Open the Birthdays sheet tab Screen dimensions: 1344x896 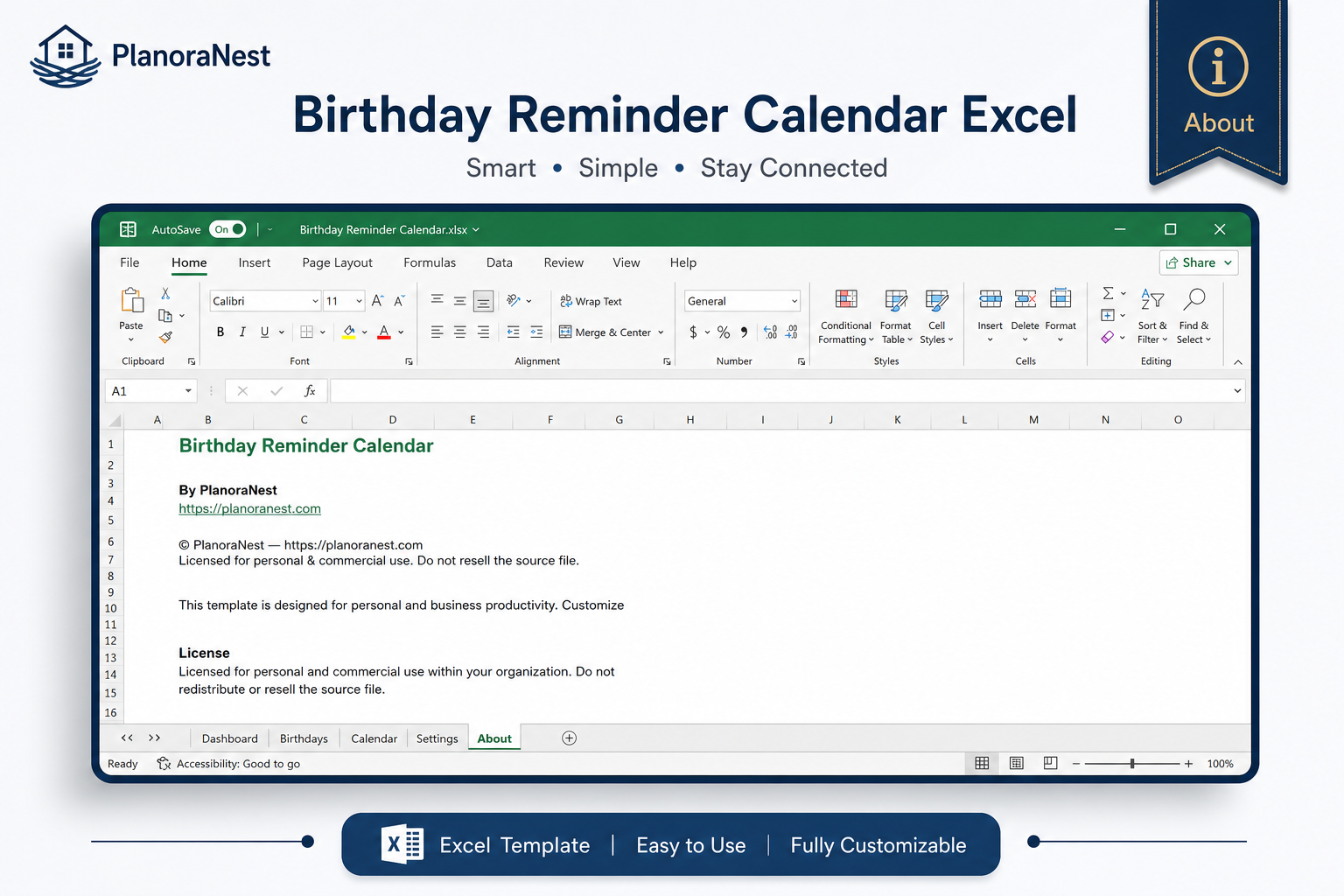(x=304, y=738)
